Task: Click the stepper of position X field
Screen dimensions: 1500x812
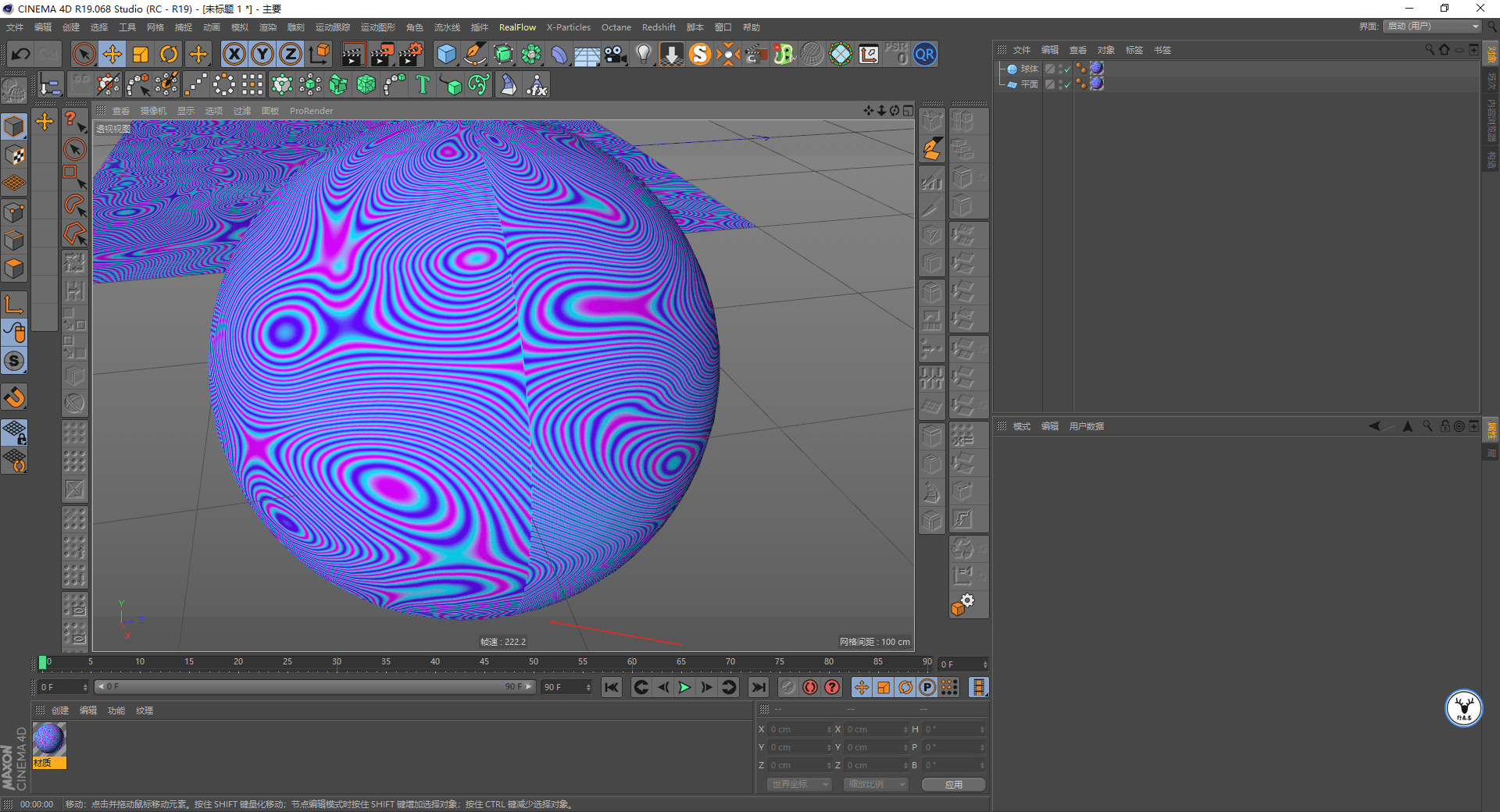Action: click(829, 729)
